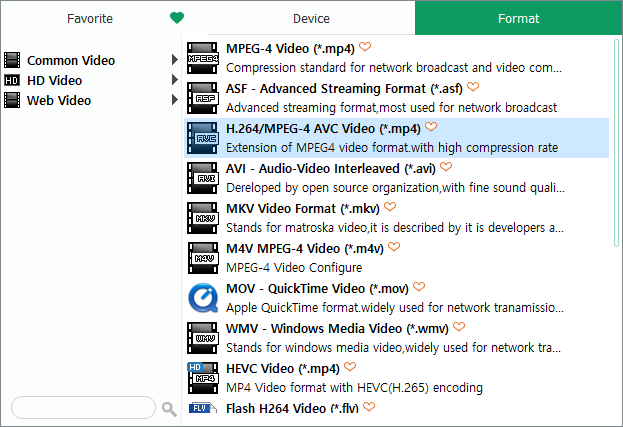The width and height of the screenshot is (623, 427).
Task: Click the Common Video film icon
Action: coord(12,60)
